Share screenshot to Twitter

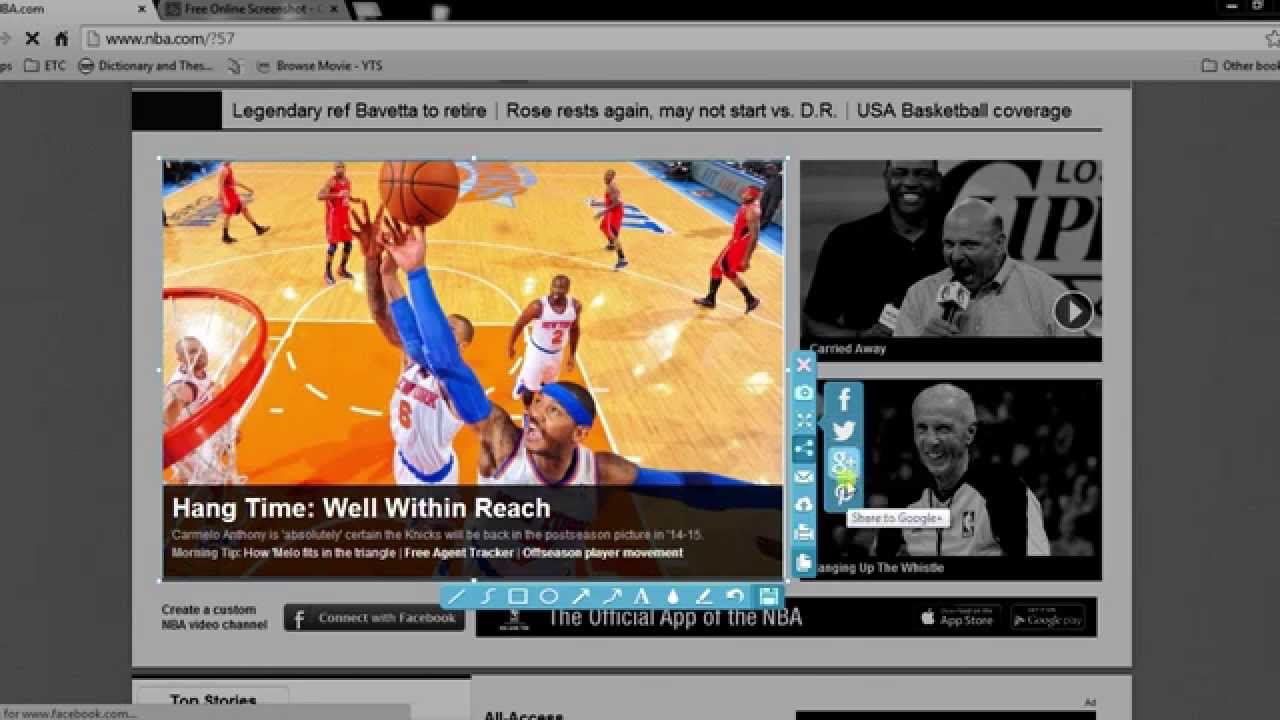844,431
